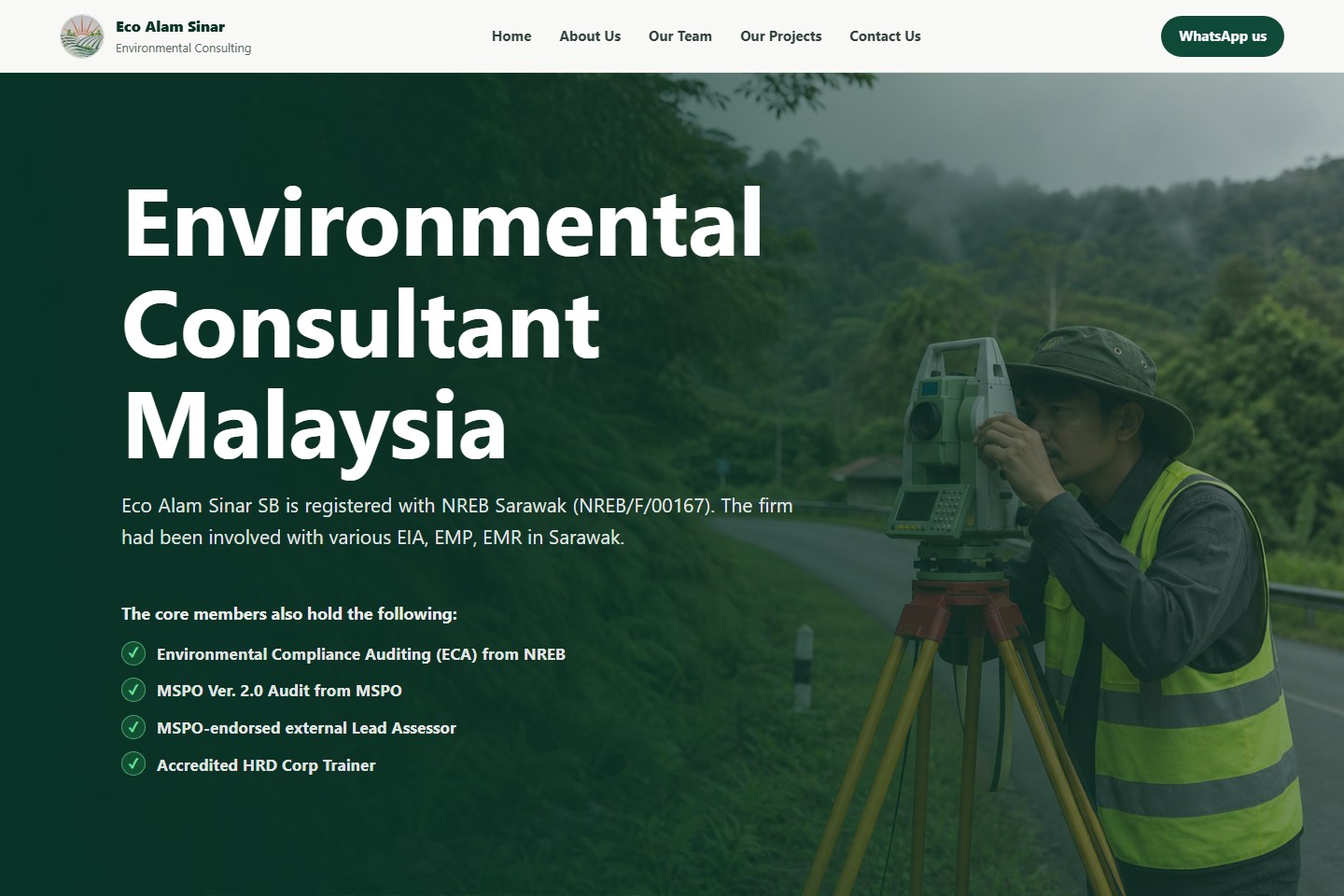Open the Contact Us page
The image size is (1344, 896).
[885, 36]
